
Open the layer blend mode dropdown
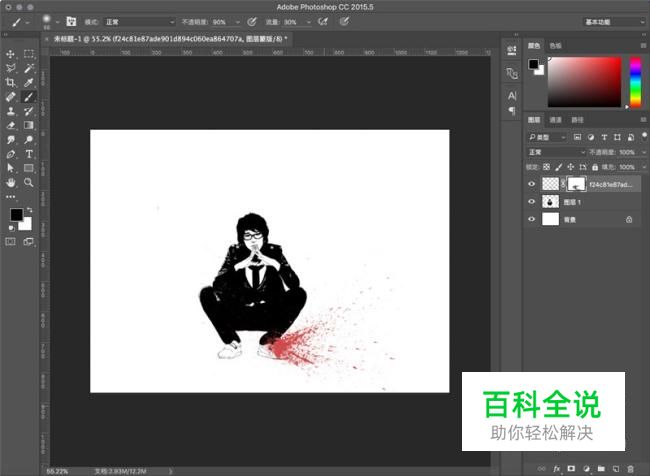[x=556, y=152]
